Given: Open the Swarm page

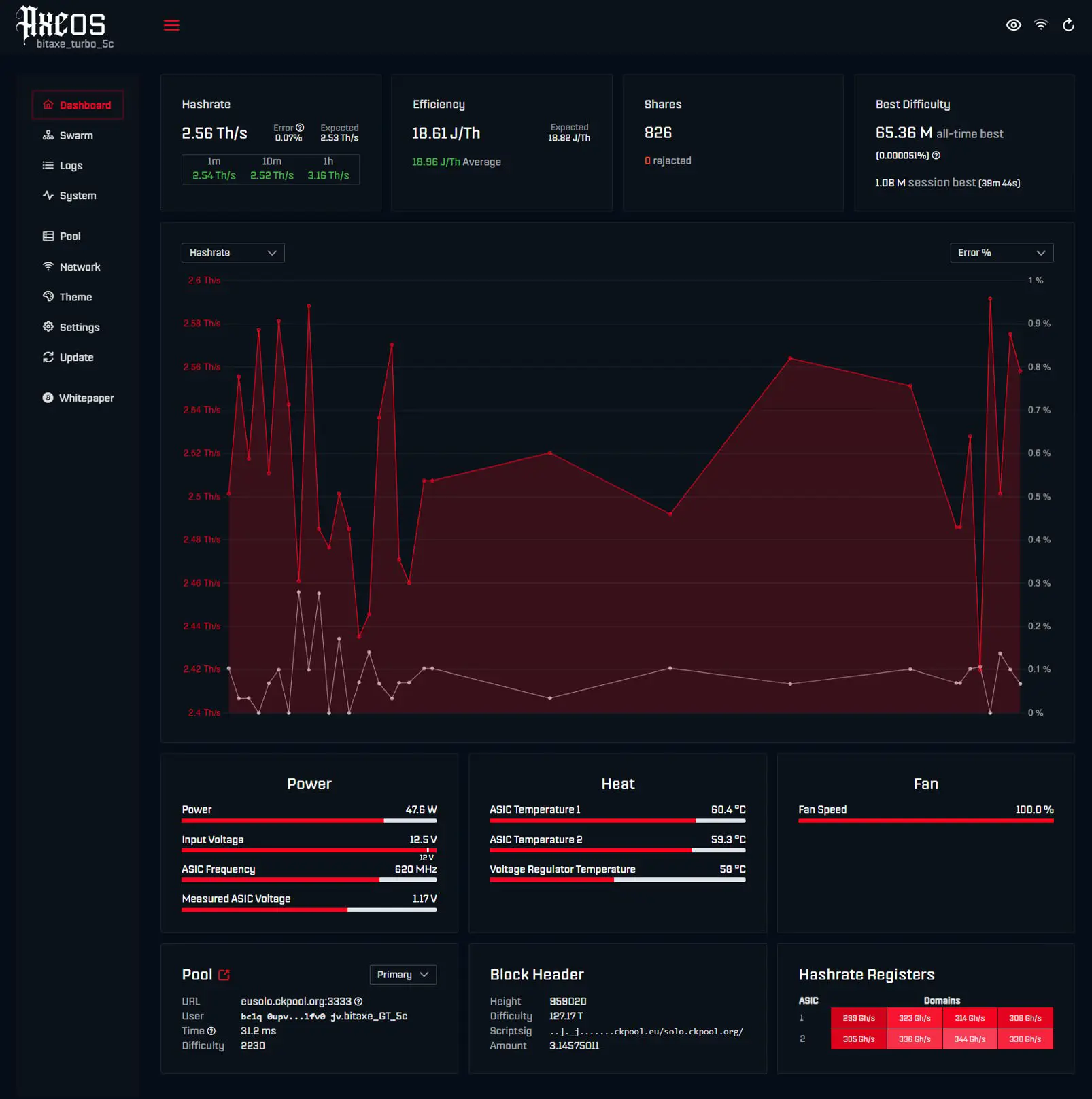Looking at the screenshot, I should [x=76, y=135].
